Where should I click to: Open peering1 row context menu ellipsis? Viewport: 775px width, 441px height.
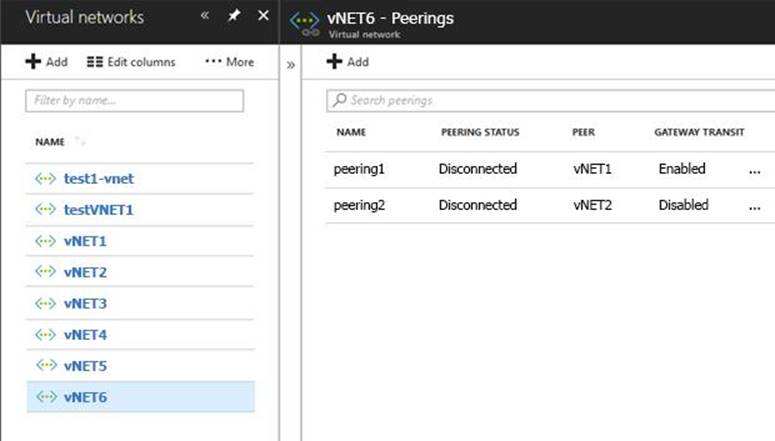point(754,170)
